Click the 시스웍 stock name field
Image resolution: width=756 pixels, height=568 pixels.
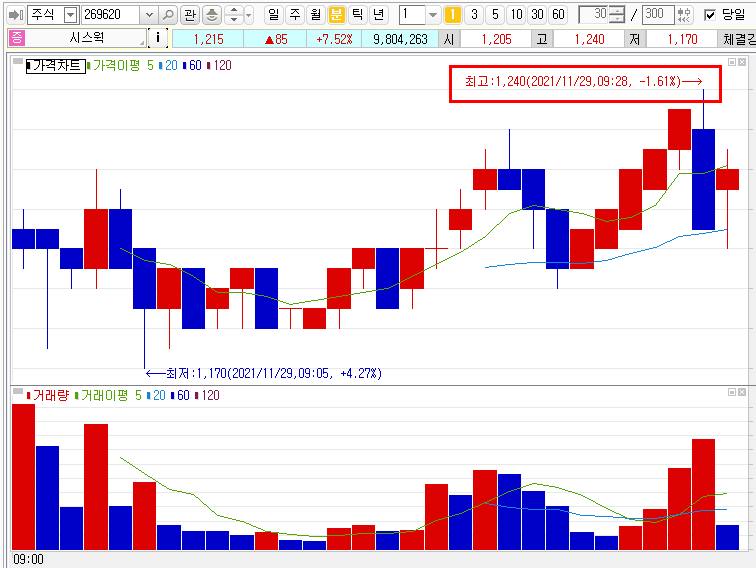(86, 38)
